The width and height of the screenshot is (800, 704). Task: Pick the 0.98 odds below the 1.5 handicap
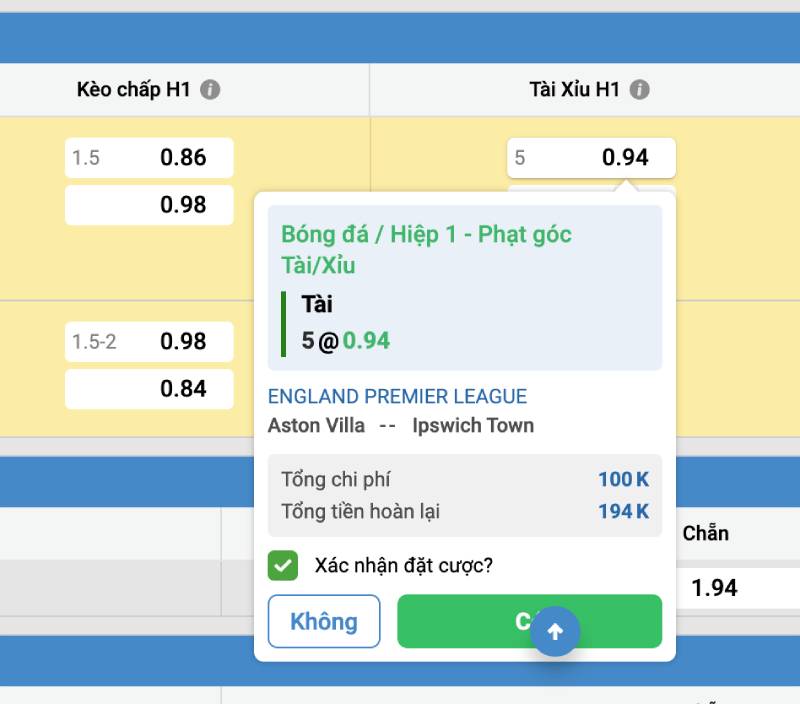tap(149, 205)
